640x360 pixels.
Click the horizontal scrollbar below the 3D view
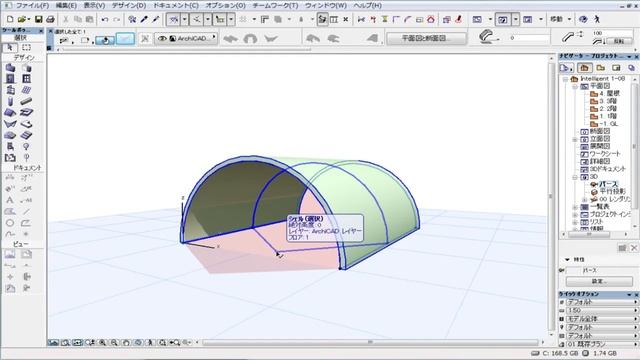pos(370,342)
